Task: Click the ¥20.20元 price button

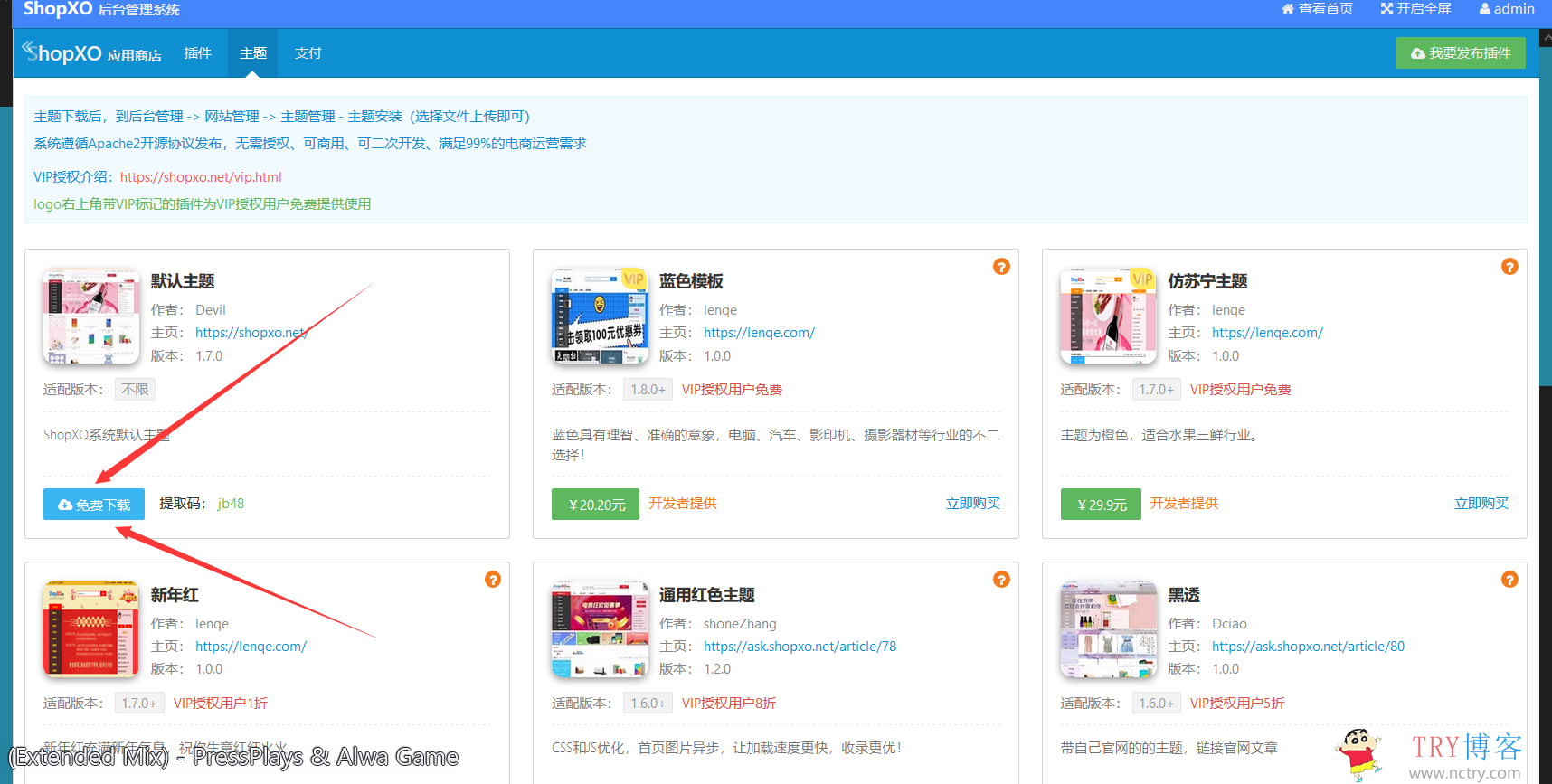Action: 595,505
